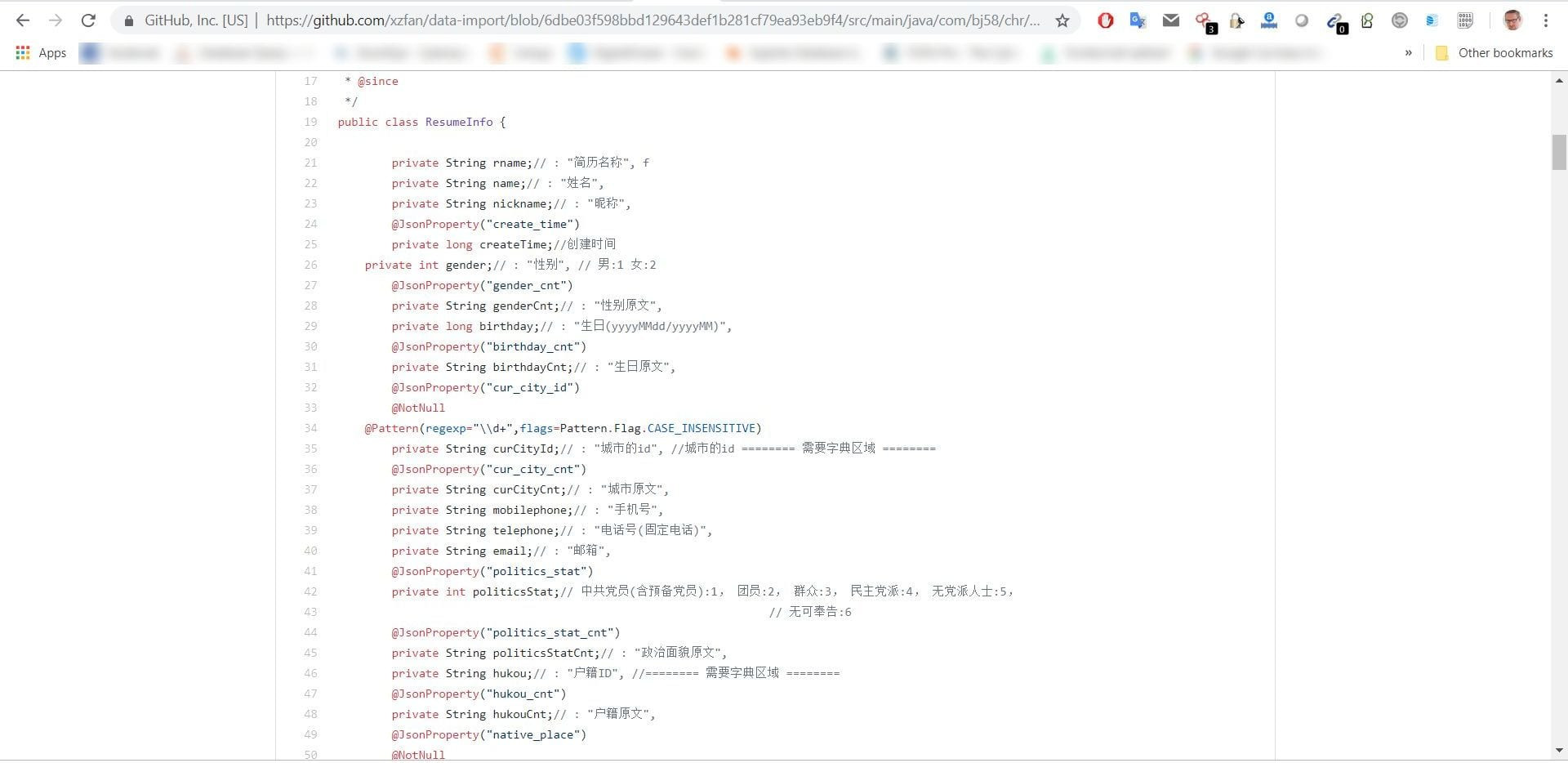This screenshot has height=763, width=1568.
Task: Expand the hidden bookmarks chevron
Action: (1408, 53)
